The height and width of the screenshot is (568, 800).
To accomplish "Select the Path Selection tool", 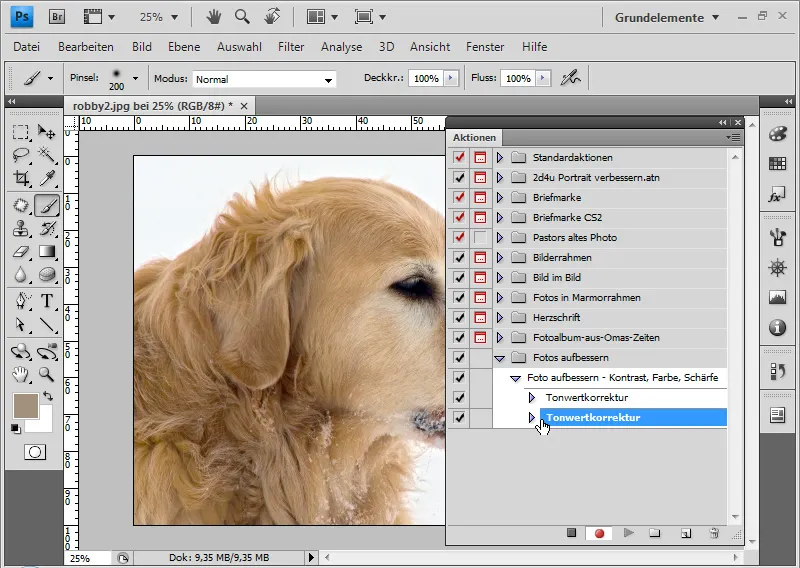I will [20, 325].
